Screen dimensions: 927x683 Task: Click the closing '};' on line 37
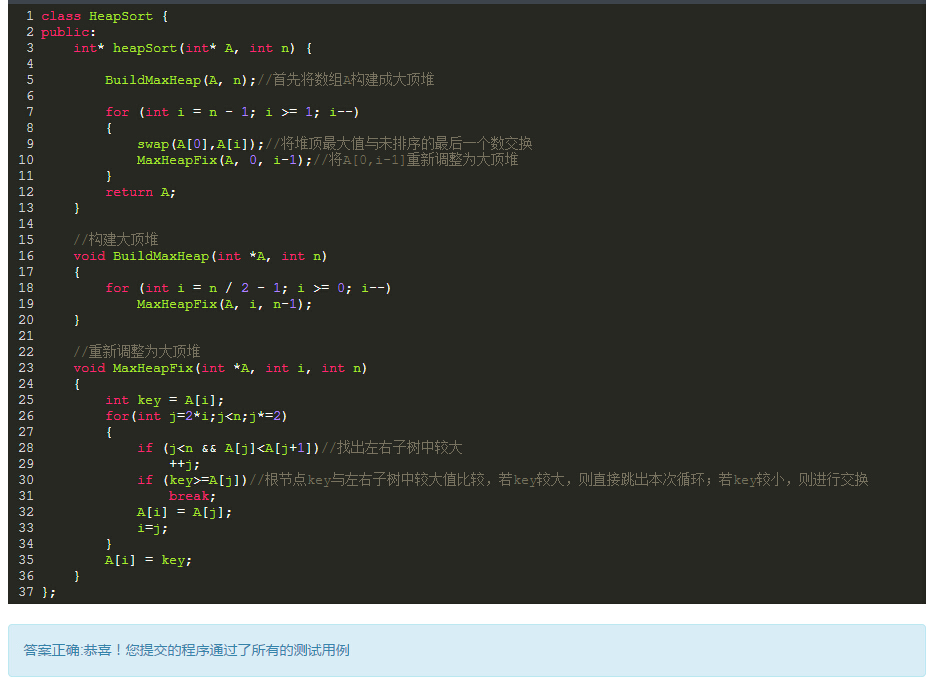(48, 592)
